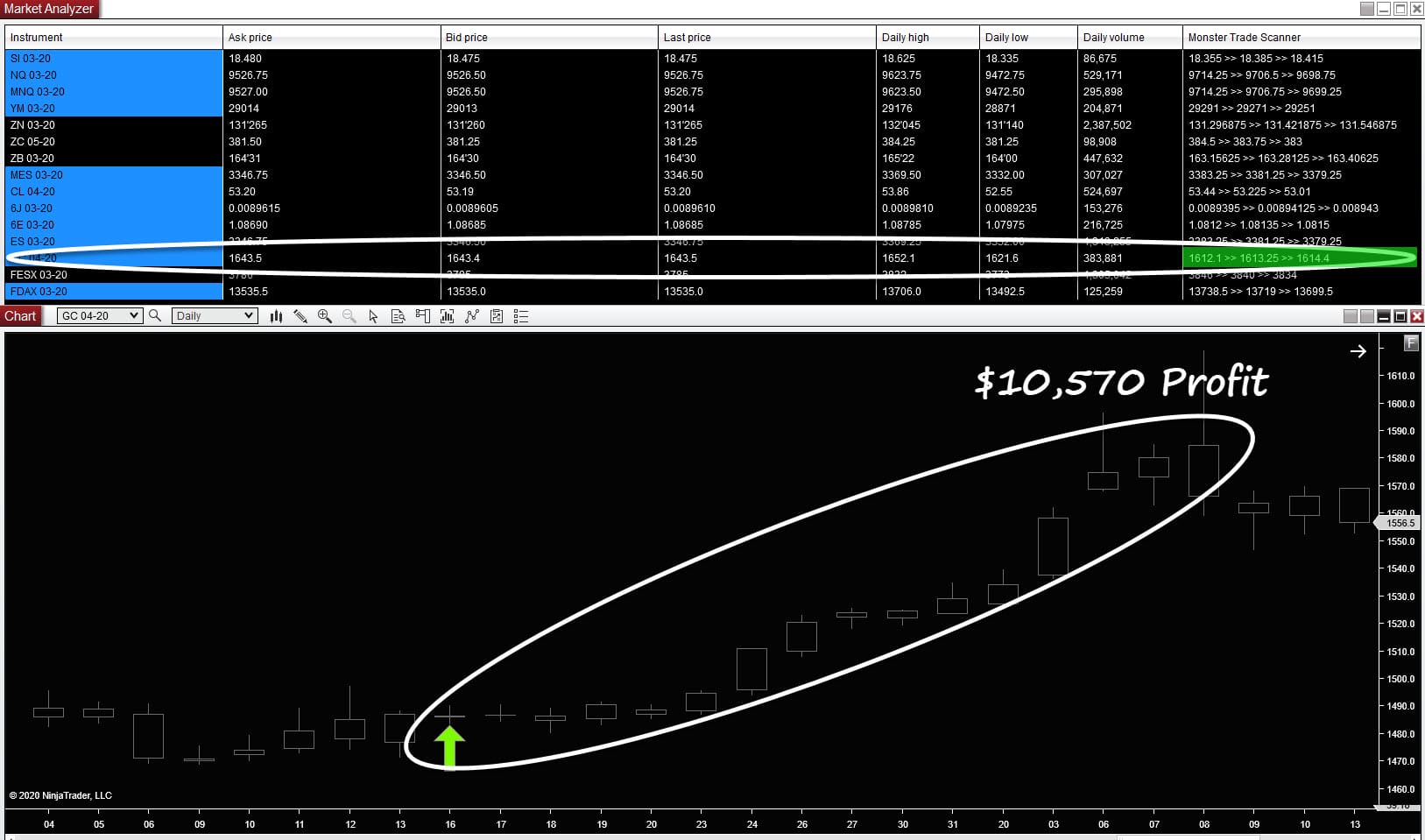The width and height of the screenshot is (1425, 840).
Task: Open the data box icon
Action: click(x=398, y=316)
